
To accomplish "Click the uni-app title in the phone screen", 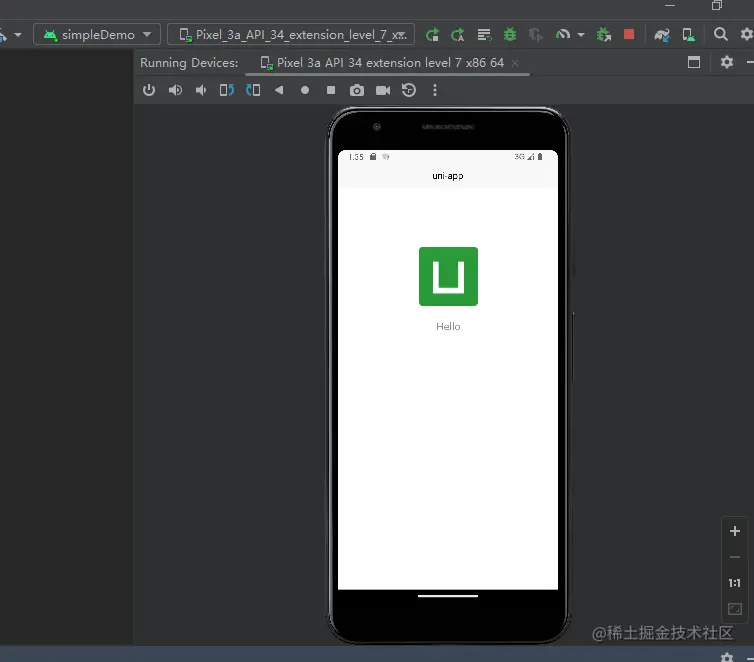I will [x=448, y=176].
